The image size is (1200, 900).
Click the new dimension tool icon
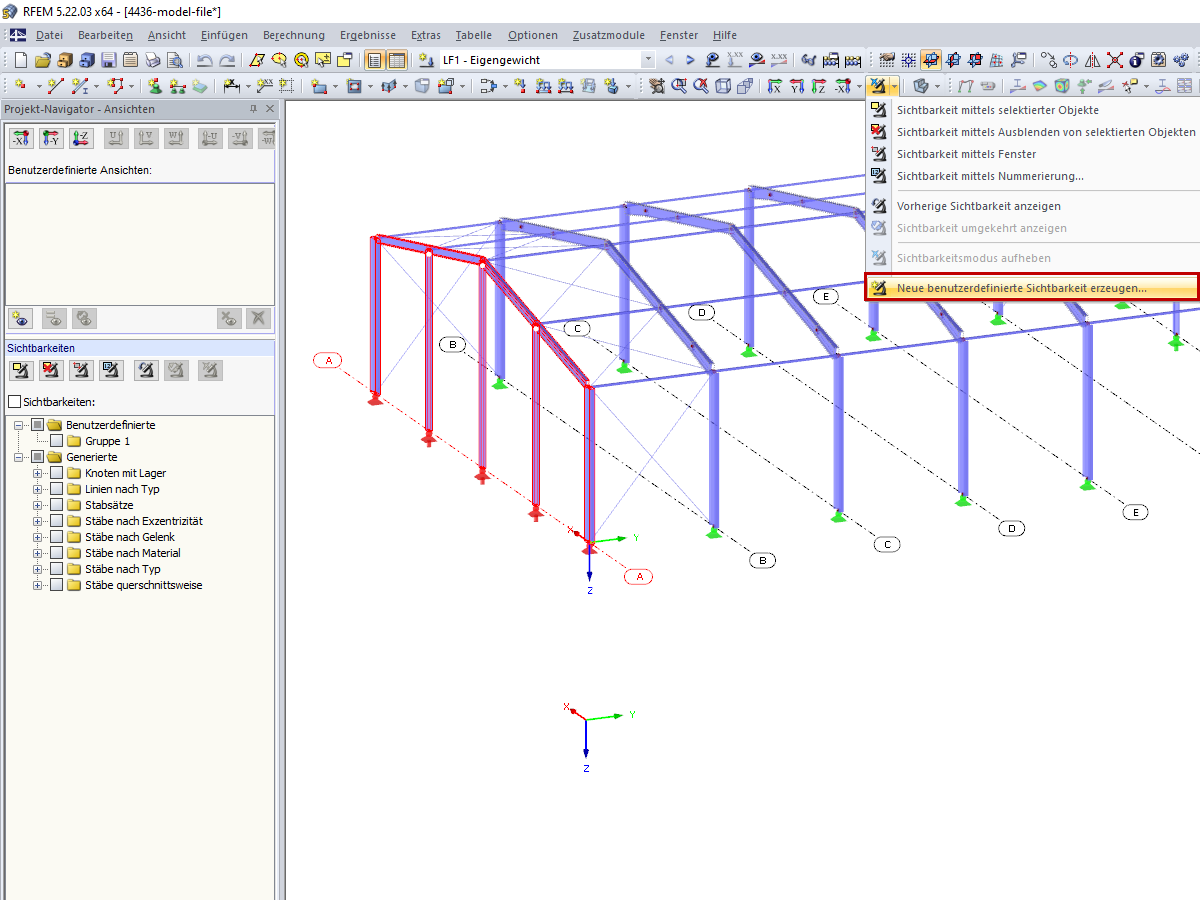click(x=232, y=86)
